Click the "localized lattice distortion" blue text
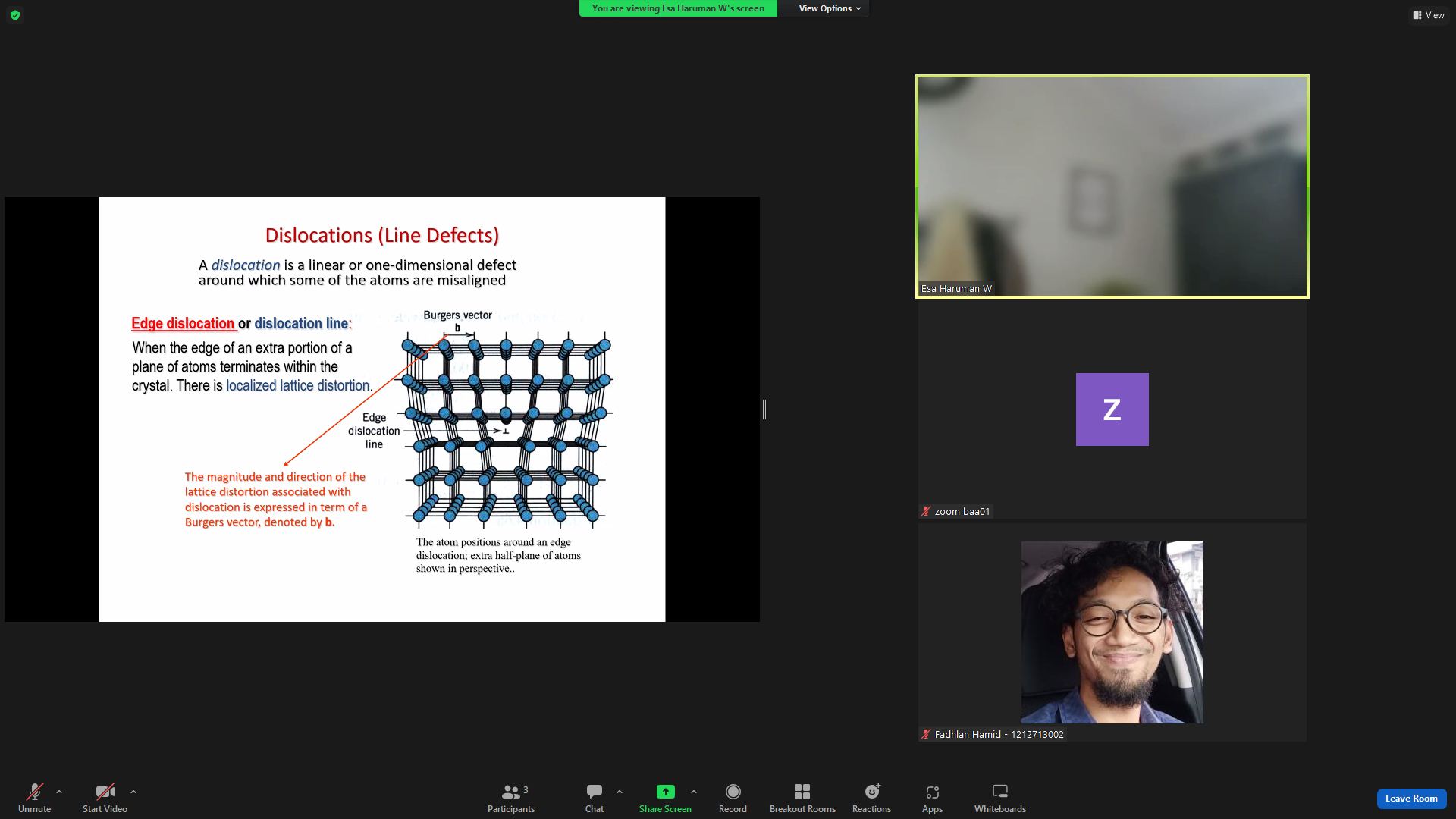 point(298,385)
